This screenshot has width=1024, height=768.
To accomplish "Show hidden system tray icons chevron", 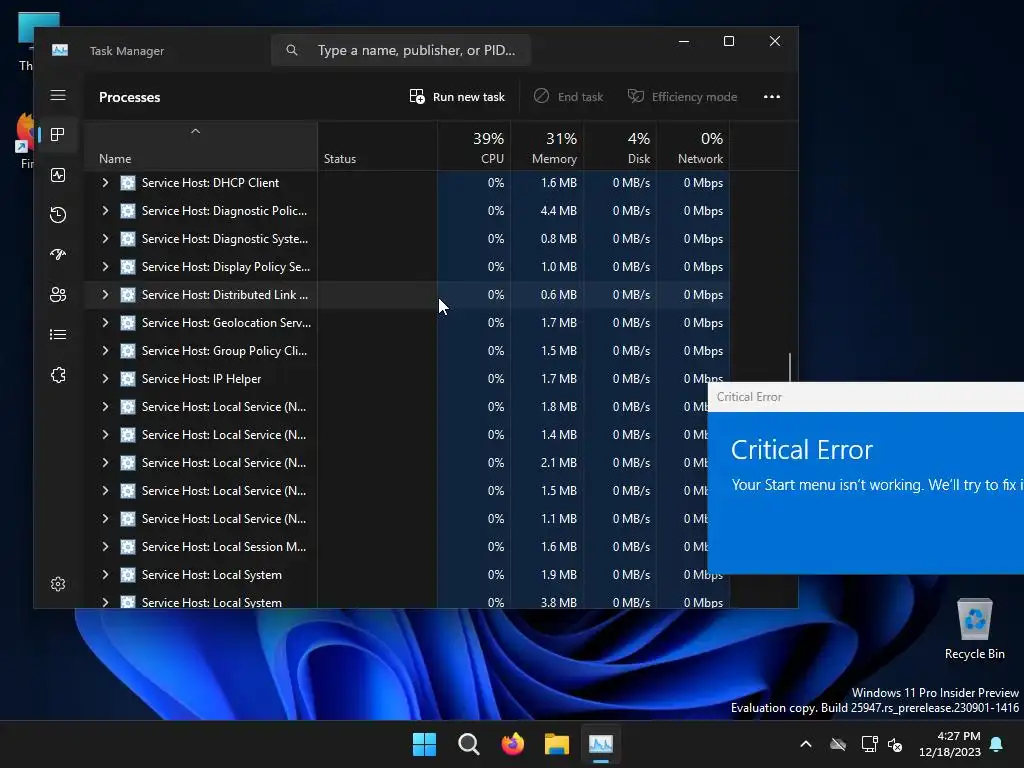I will point(806,744).
